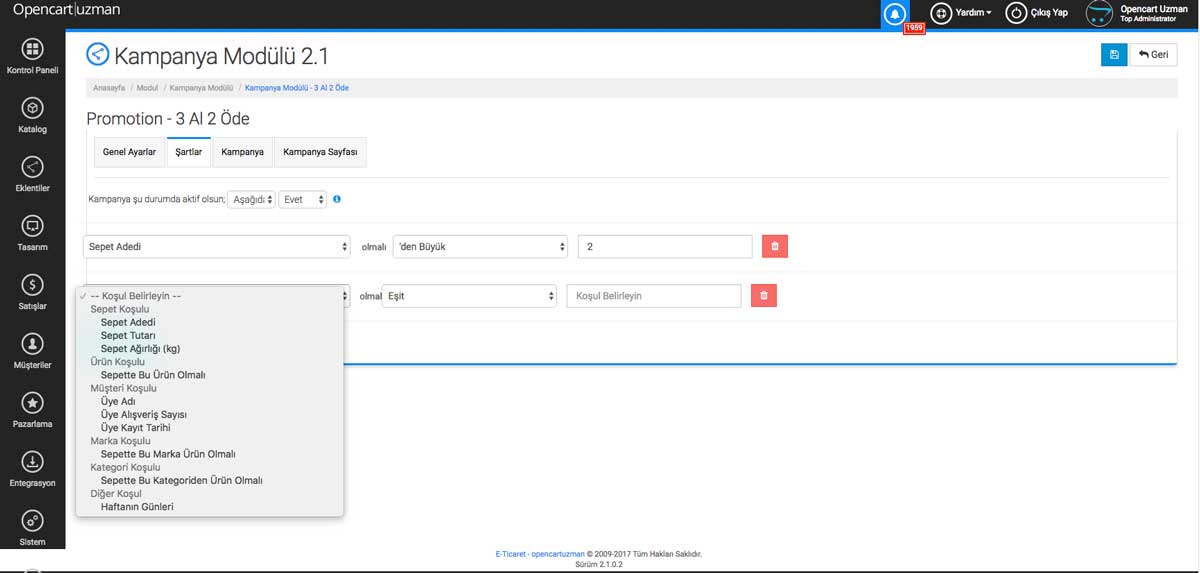Image resolution: width=1200 pixels, height=573 pixels.
Task: Click the Geri back button
Action: pos(1153,54)
